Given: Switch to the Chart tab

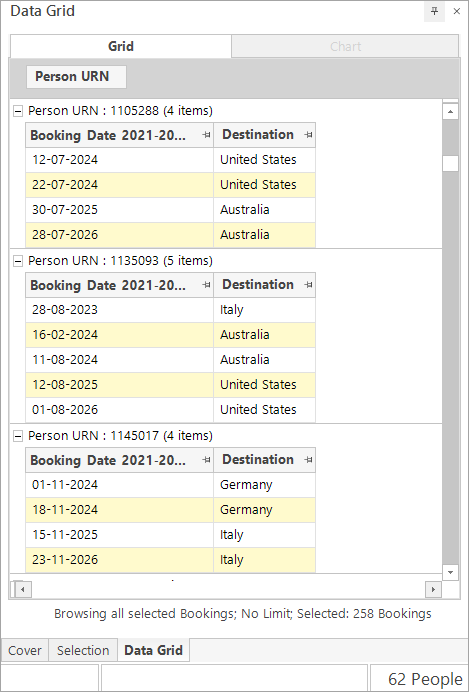Looking at the screenshot, I should pos(345,46).
